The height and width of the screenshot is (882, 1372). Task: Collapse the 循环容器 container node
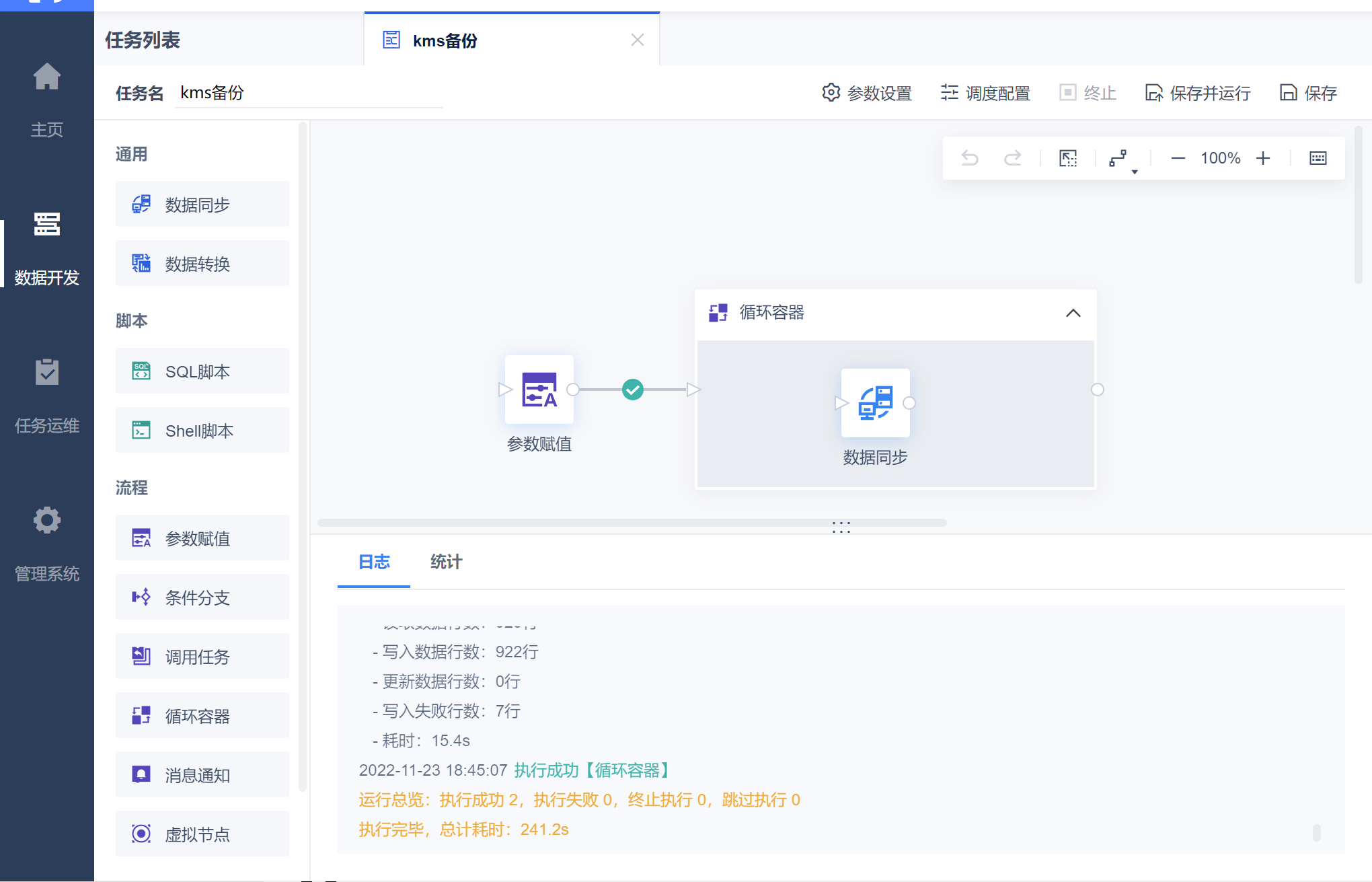[x=1073, y=313]
